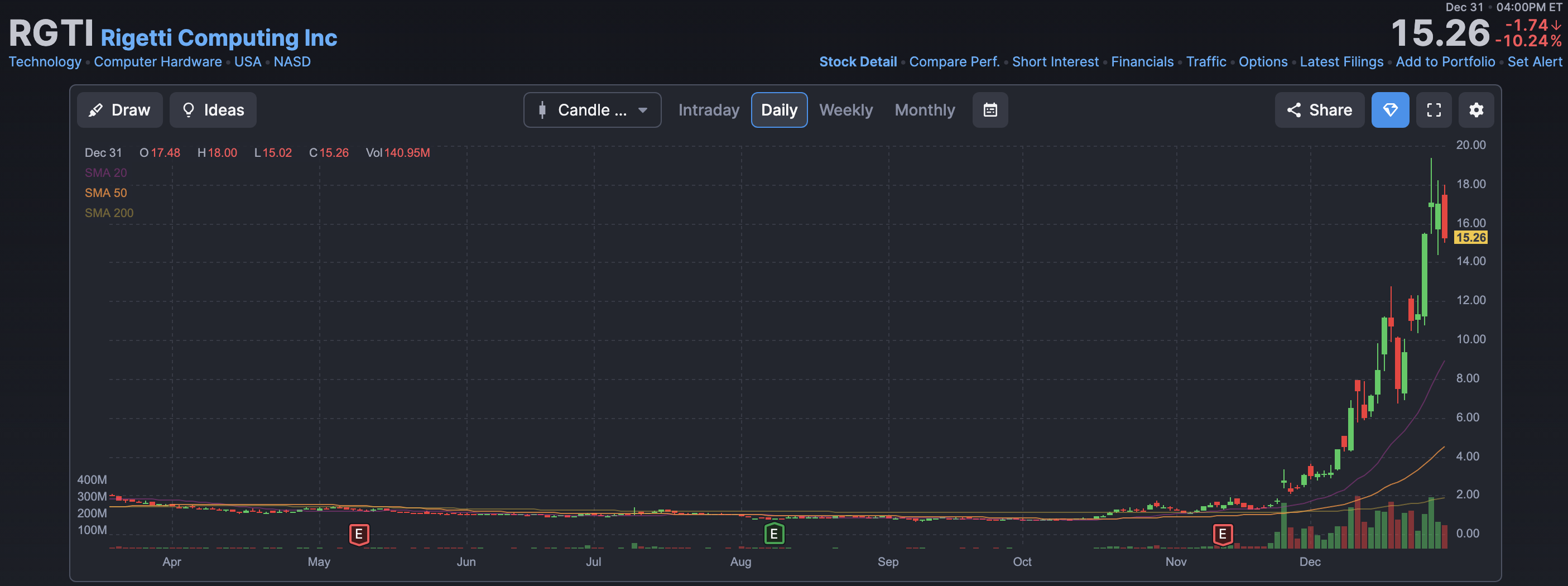
Task: Click the share icon beside Share label
Action: (x=1293, y=110)
